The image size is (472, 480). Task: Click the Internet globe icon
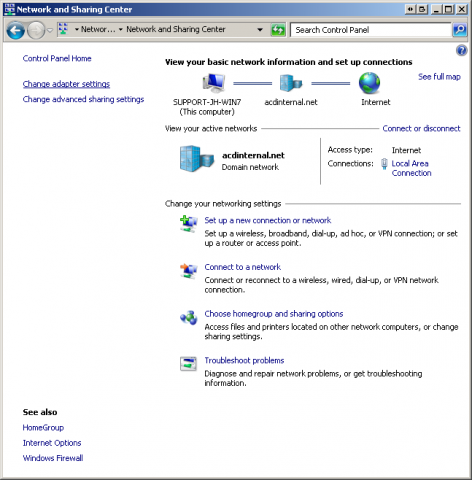369,83
